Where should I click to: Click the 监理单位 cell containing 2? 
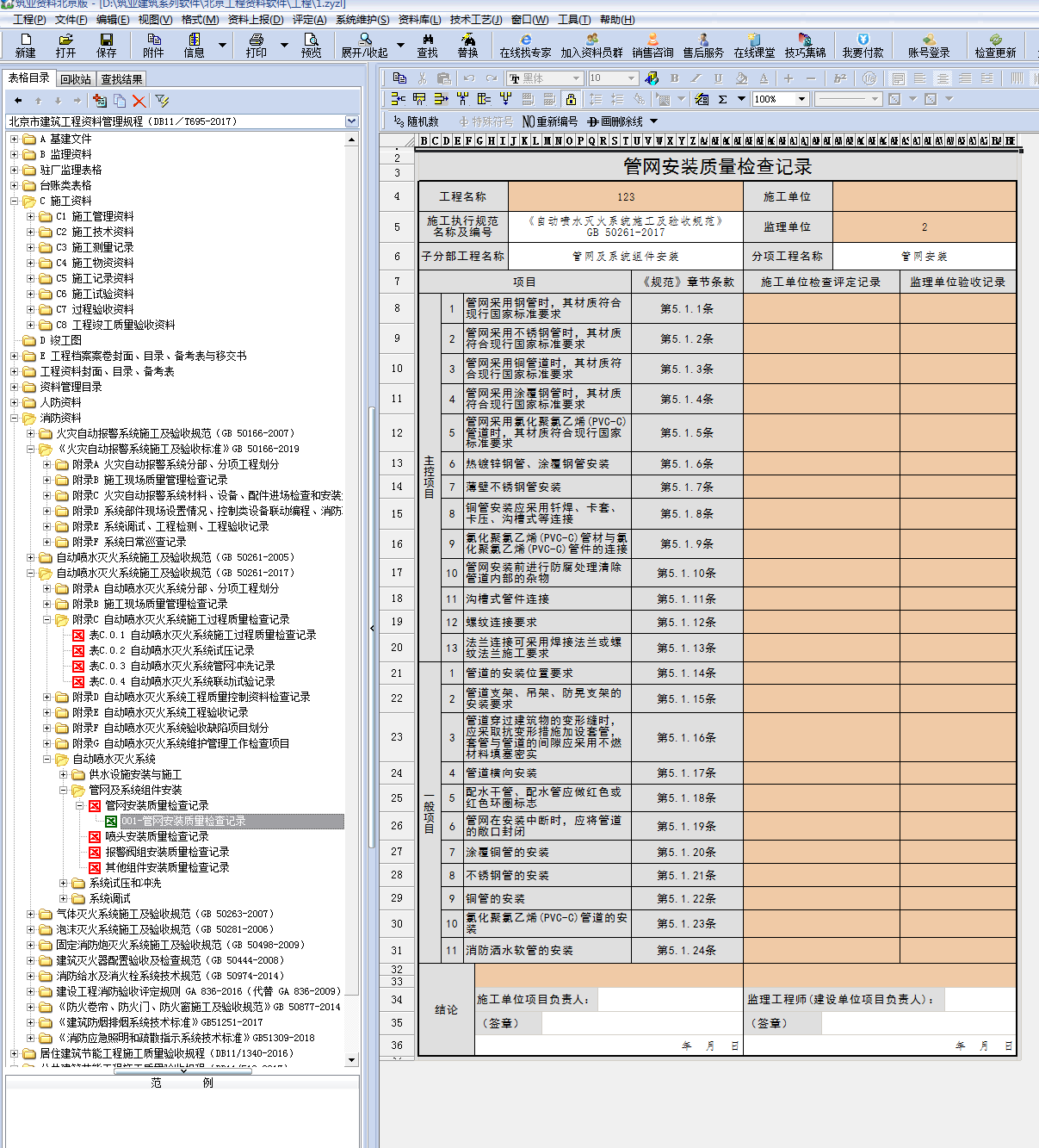tap(924, 226)
